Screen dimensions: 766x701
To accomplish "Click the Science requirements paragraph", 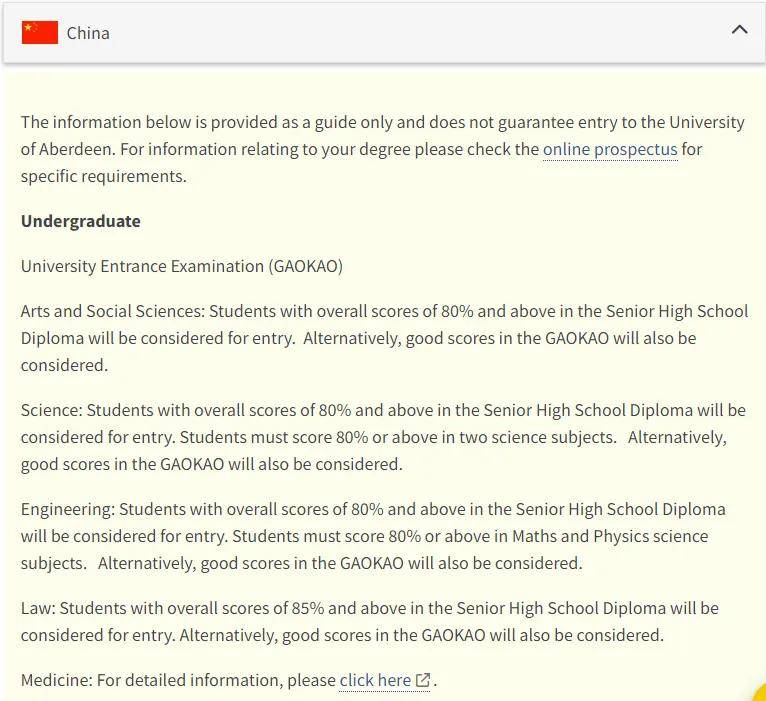I will (x=383, y=437).
